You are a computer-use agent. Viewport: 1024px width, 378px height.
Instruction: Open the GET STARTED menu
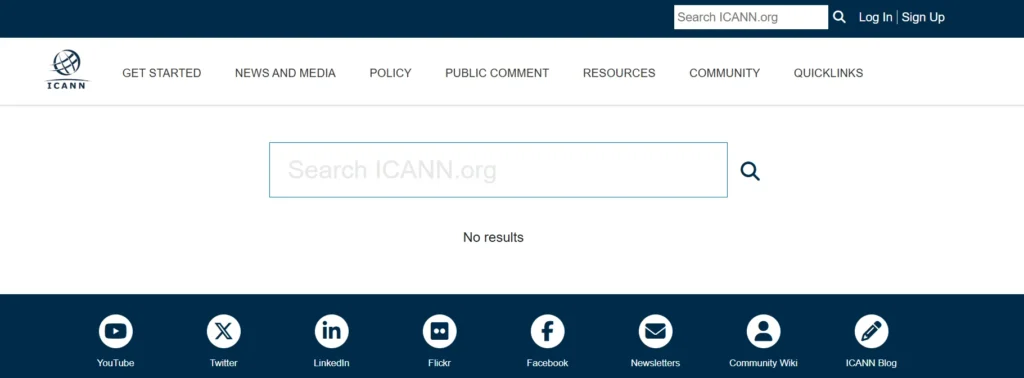coord(161,73)
